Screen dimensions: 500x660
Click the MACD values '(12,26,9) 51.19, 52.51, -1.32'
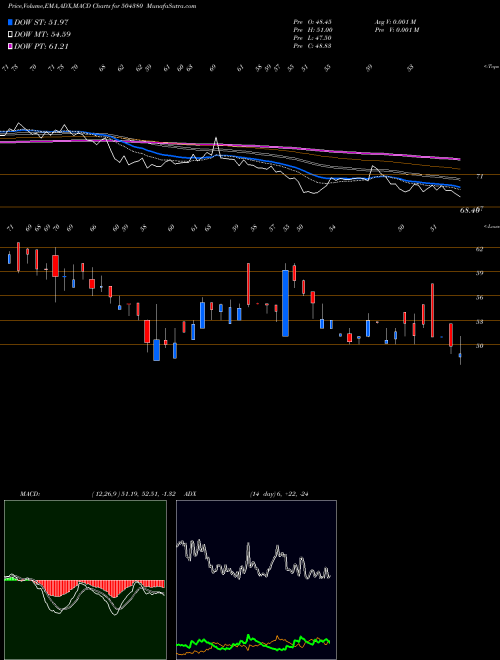(x=136, y=494)
